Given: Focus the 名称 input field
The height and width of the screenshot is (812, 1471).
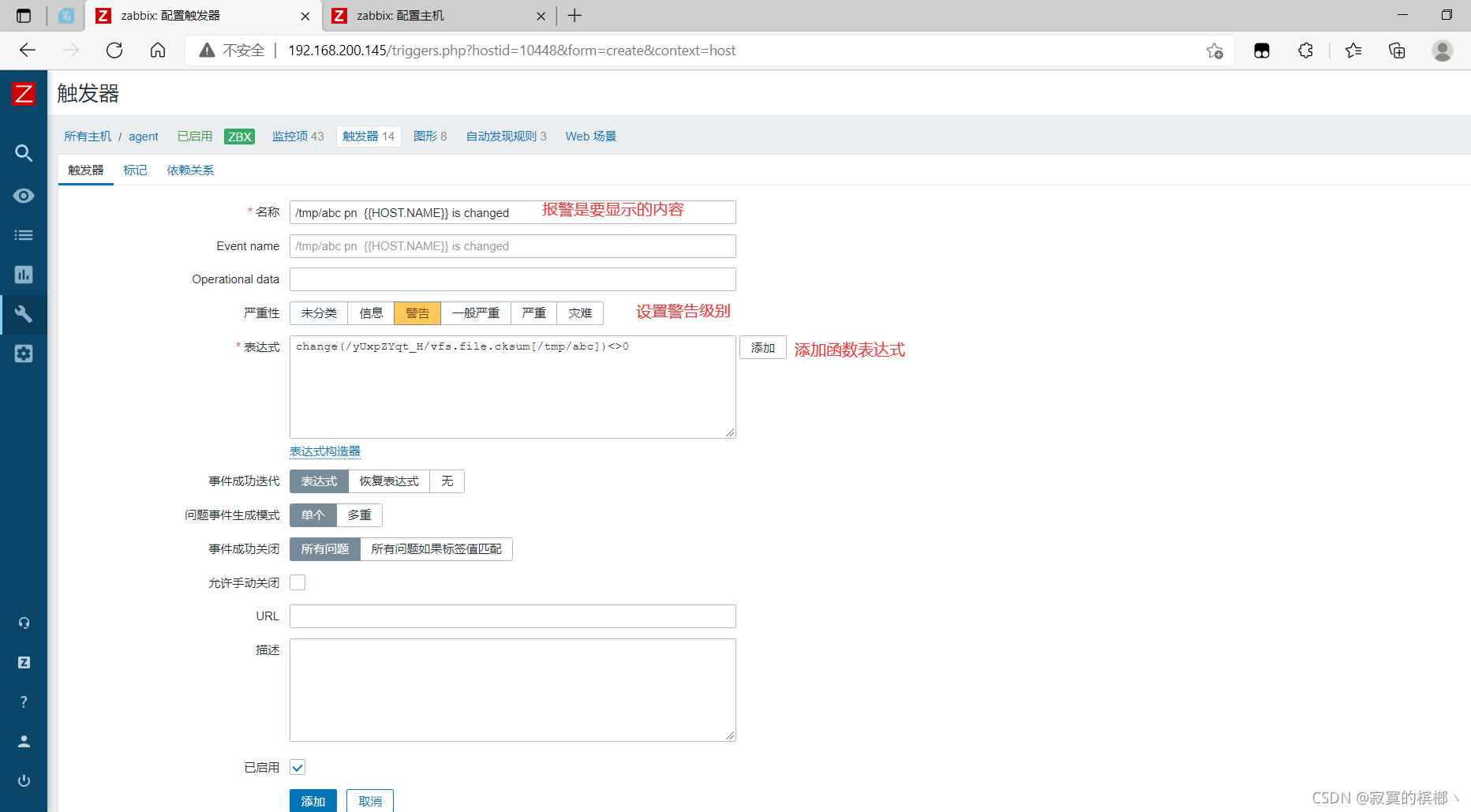Looking at the screenshot, I should point(513,212).
